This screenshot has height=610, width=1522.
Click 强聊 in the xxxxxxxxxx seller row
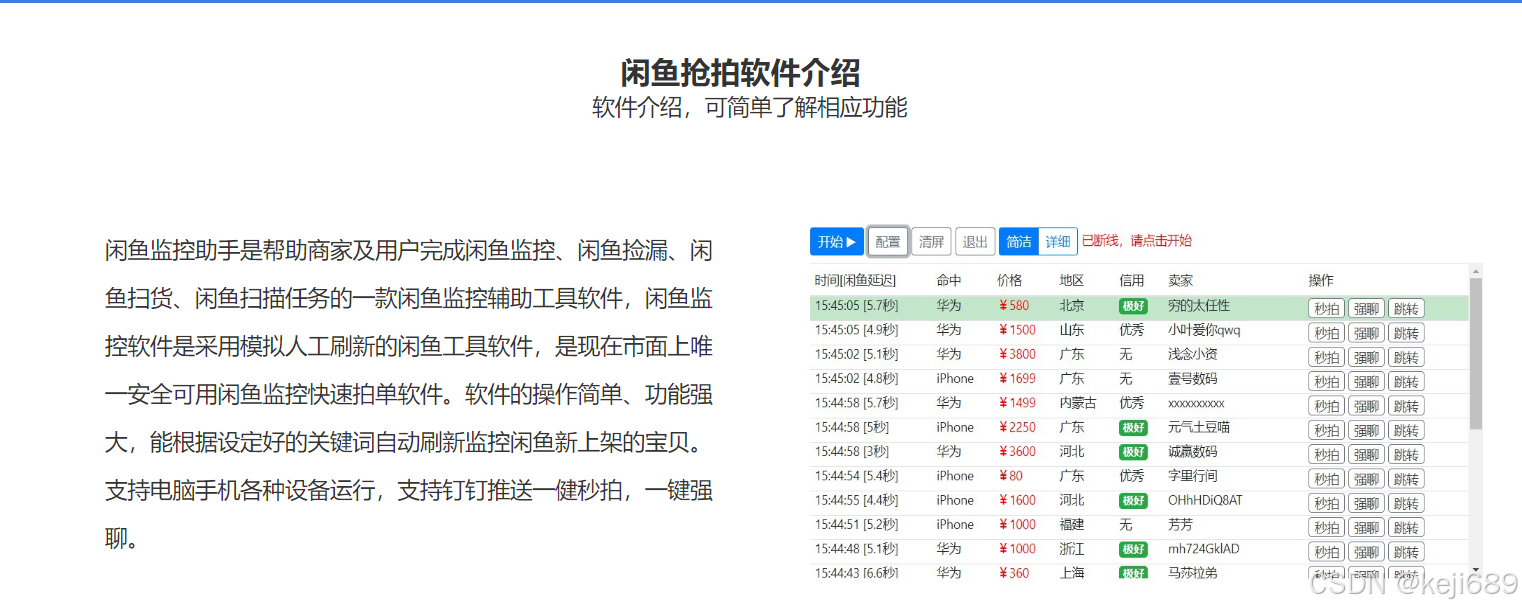(x=1366, y=406)
